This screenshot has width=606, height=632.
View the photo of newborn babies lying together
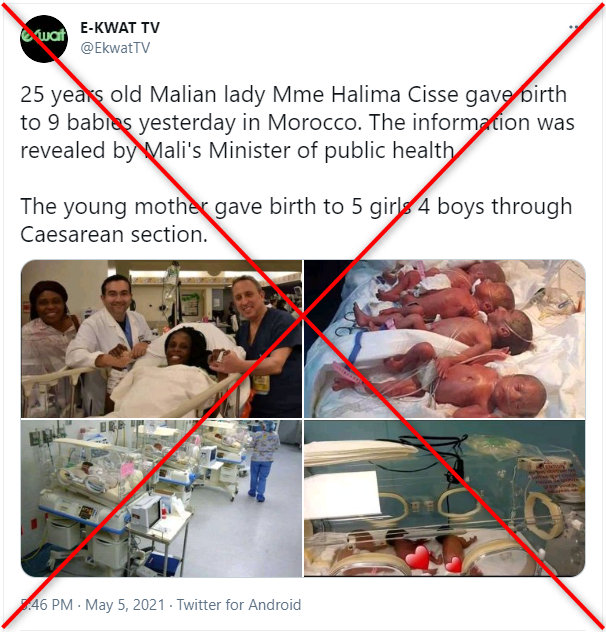click(444, 339)
